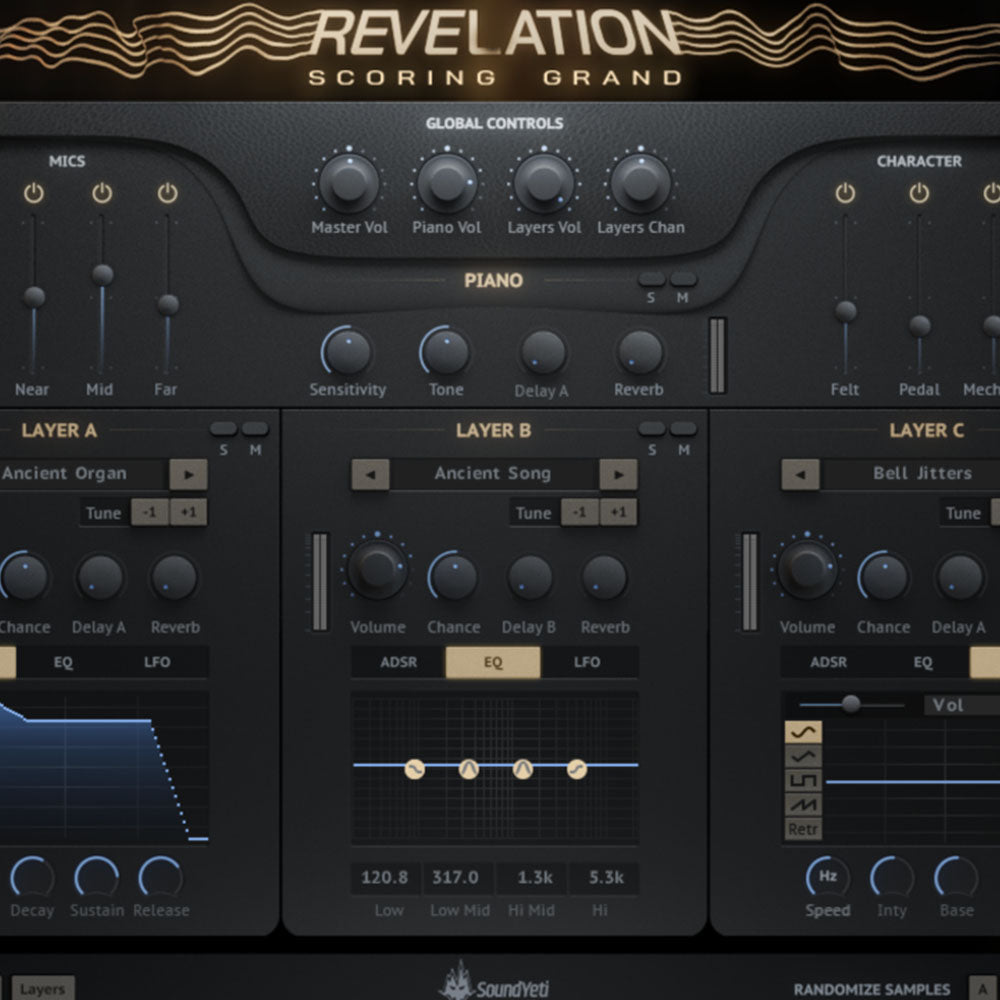Click the 120.8 Low frequency field
This screenshot has width=1000, height=1000.
pyautogui.click(x=385, y=878)
